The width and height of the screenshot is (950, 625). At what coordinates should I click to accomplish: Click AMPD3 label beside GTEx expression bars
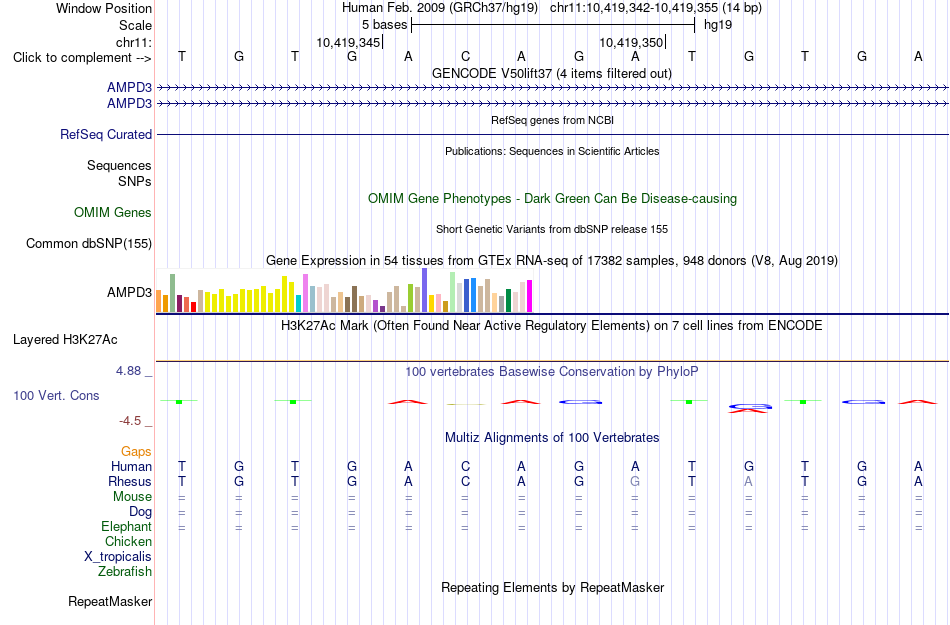[x=130, y=293]
